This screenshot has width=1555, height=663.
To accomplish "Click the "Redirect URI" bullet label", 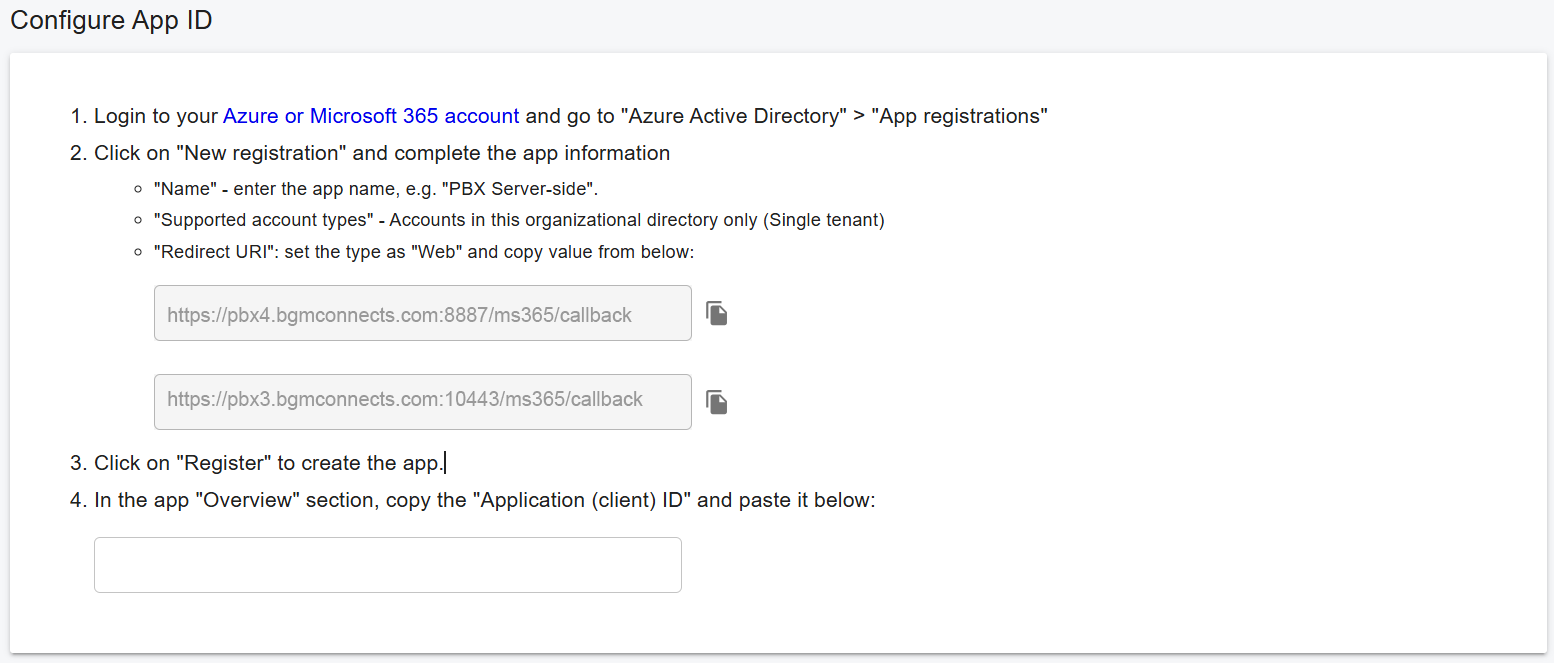I will [215, 252].
